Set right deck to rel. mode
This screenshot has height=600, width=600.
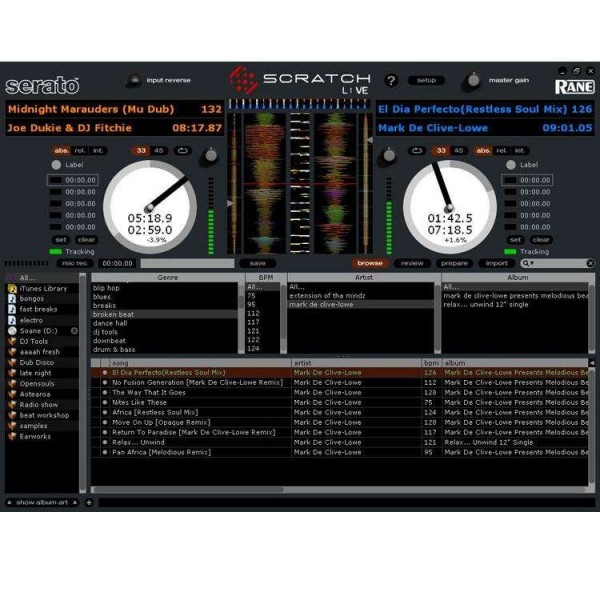502,151
